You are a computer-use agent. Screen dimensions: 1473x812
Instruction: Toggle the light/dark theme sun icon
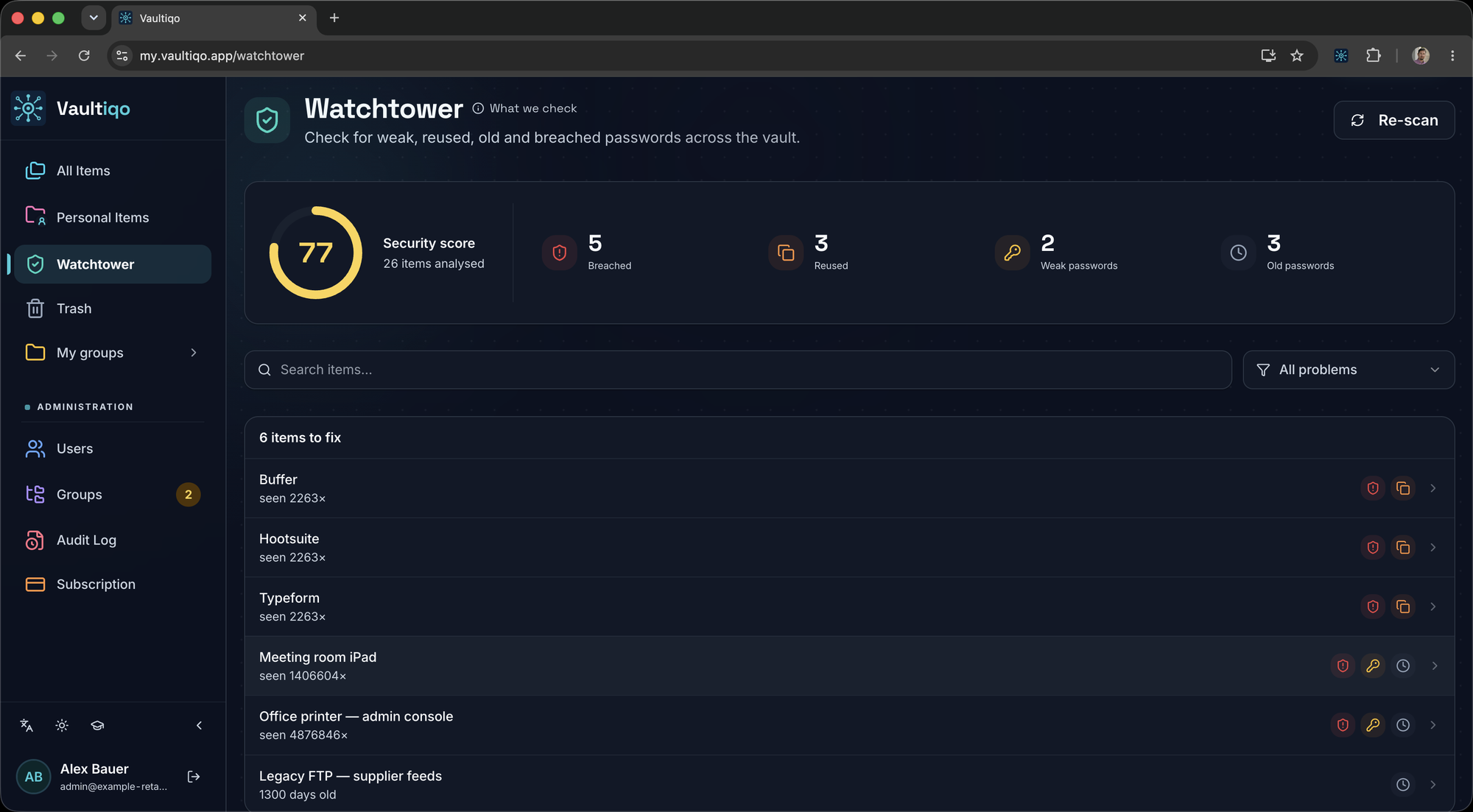tap(62, 726)
